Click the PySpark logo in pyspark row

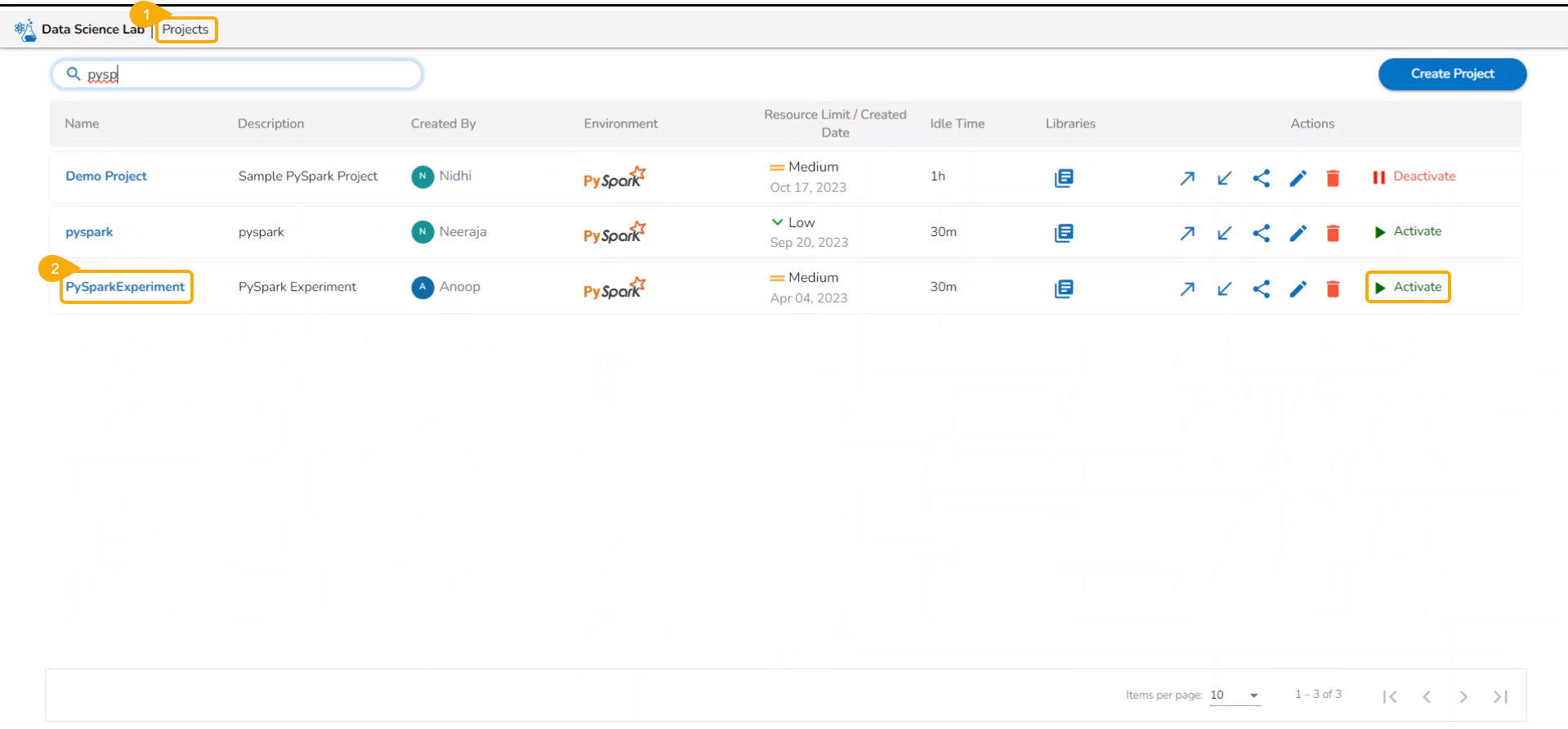click(x=614, y=233)
